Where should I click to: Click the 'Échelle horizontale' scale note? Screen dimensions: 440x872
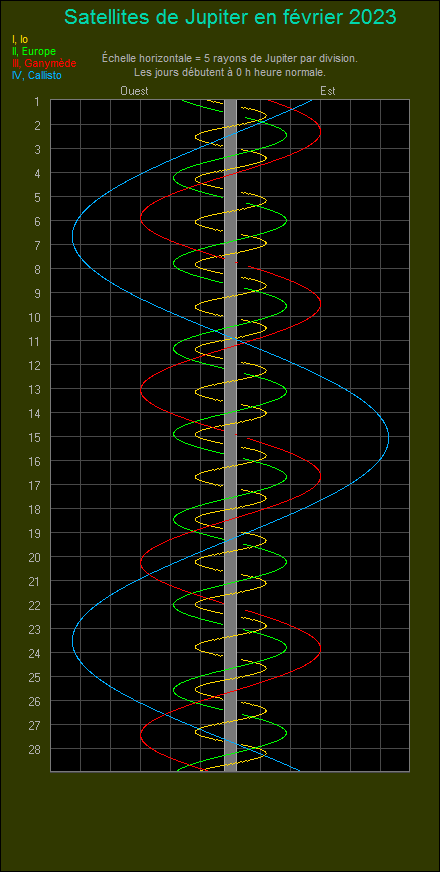coord(230,58)
